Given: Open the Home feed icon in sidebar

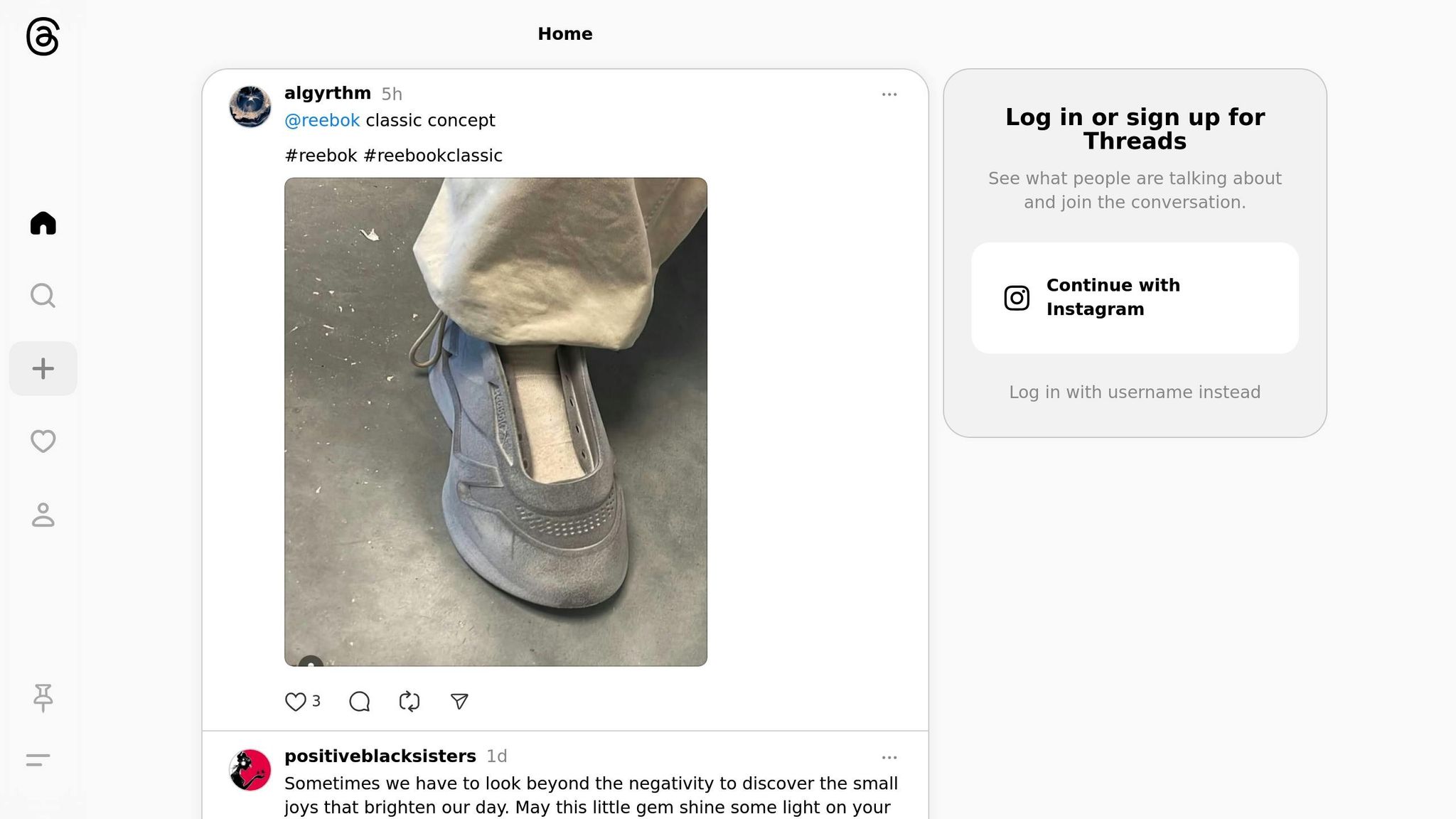Looking at the screenshot, I should tap(43, 223).
